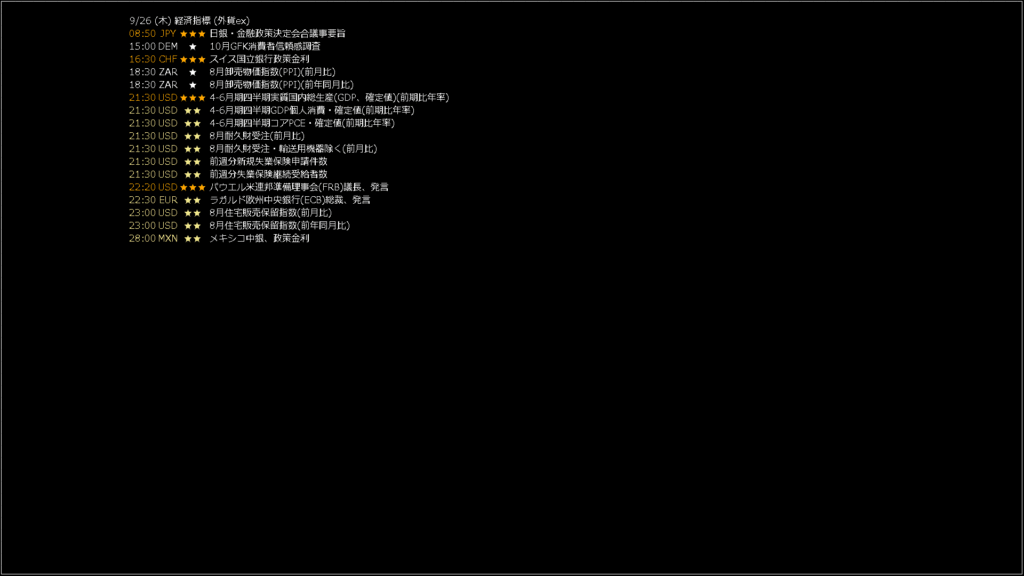
Task: Select スイス国立銀行政策金利 entry
Action: 259,59
